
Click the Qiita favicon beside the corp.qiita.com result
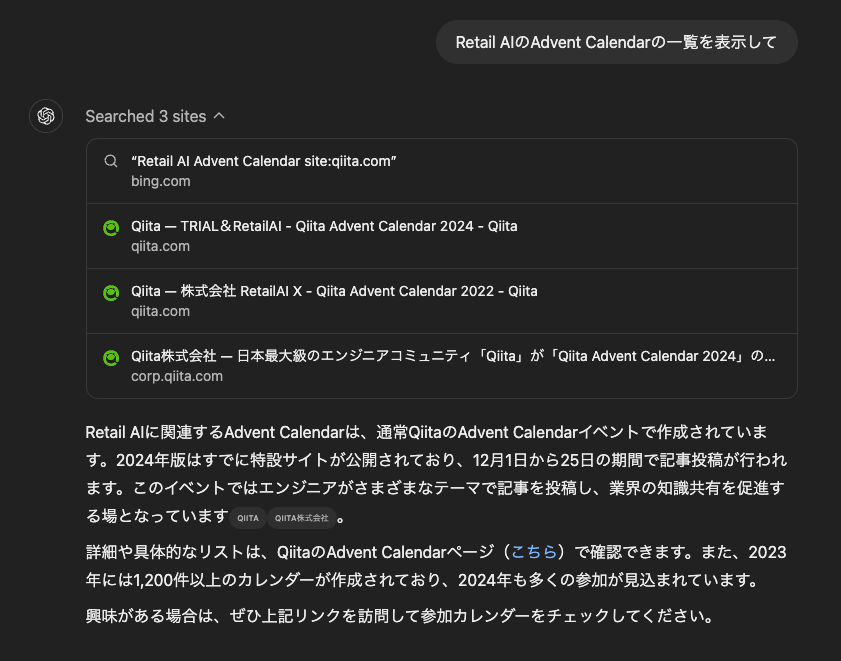(112, 357)
